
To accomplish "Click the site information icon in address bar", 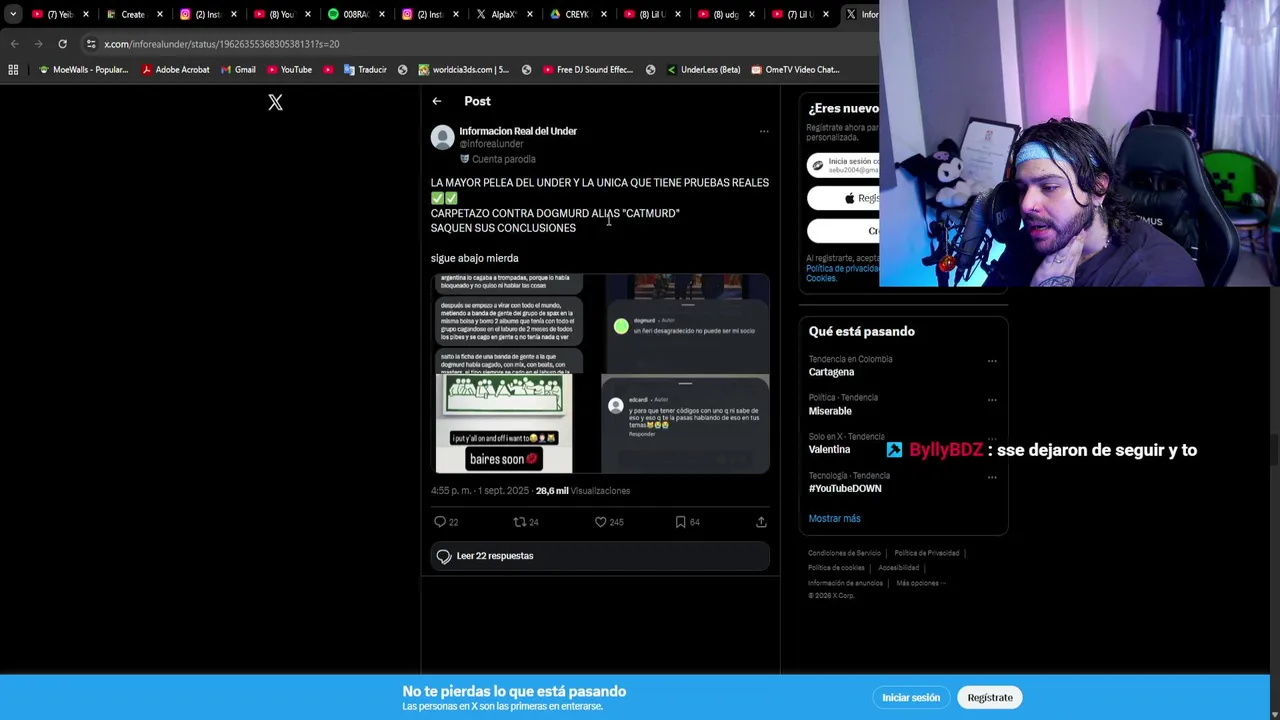I will [91, 44].
